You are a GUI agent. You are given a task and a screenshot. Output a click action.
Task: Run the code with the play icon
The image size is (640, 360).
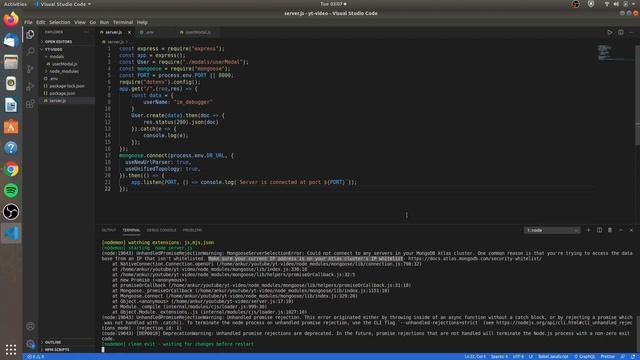[609, 32]
